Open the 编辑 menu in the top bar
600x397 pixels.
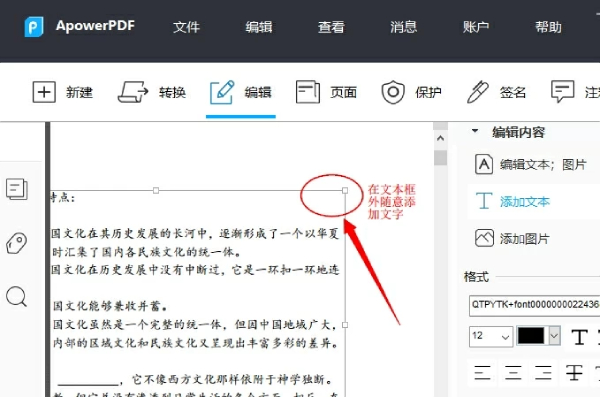[x=259, y=27]
